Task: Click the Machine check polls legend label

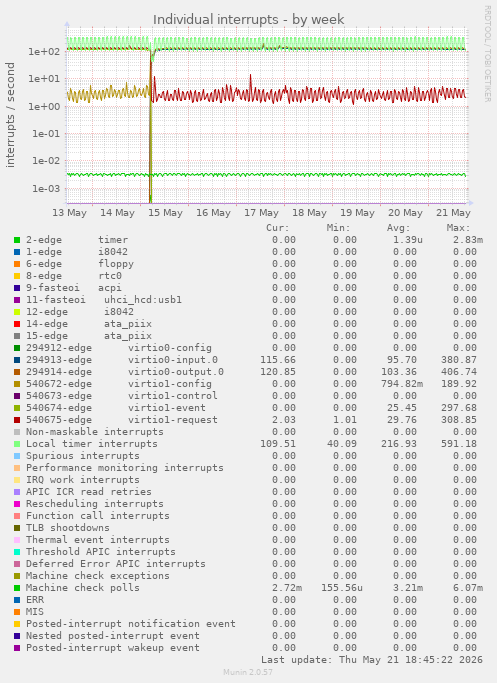Action: click(x=83, y=588)
